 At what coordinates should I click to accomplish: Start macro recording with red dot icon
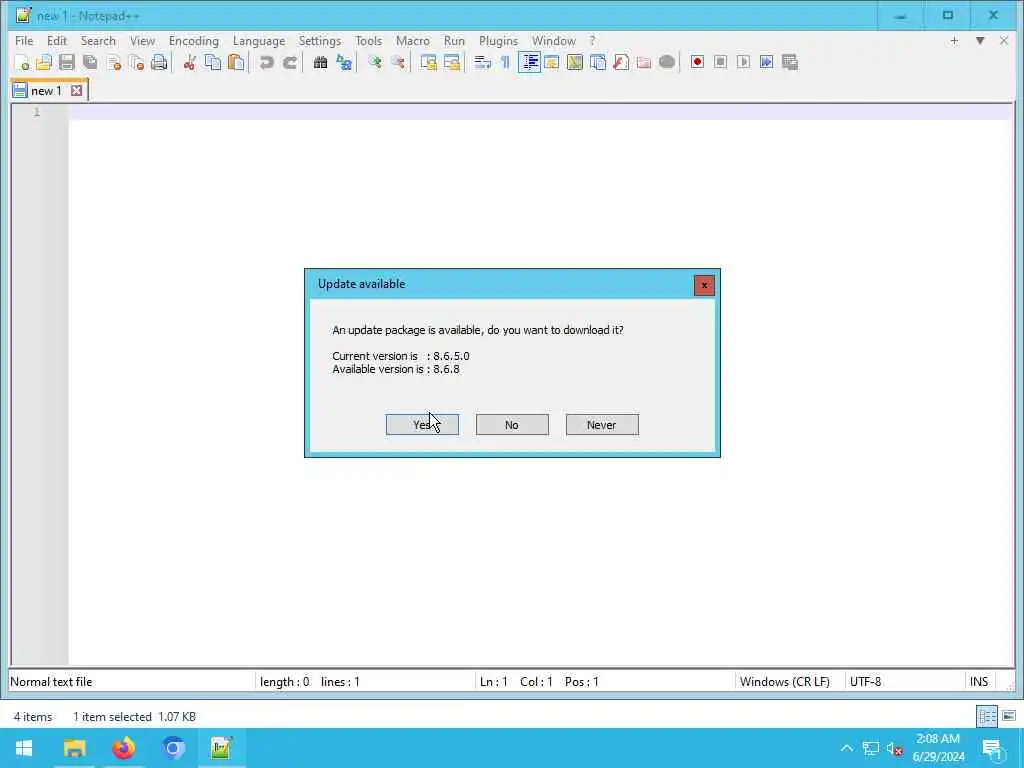pos(697,63)
